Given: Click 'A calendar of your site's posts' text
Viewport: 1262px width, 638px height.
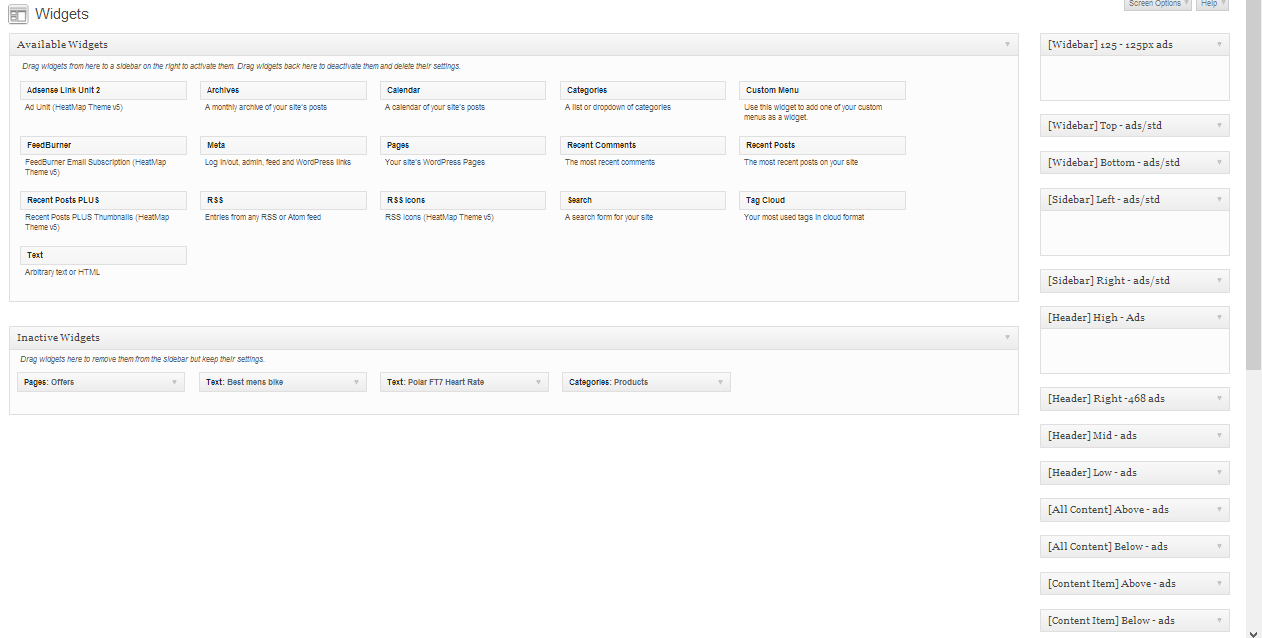Looking at the screenshot, I should click(435, 108).
